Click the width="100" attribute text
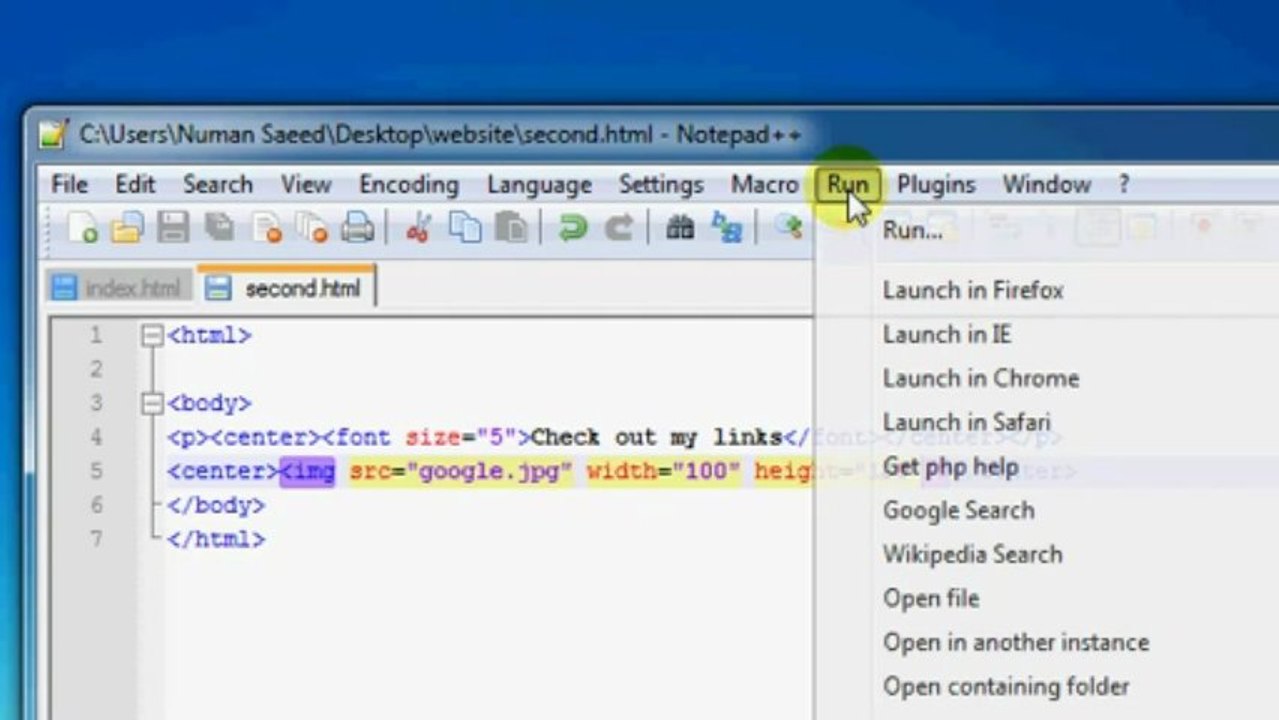Screen dimensions: 1279x720 coord(664,472)
